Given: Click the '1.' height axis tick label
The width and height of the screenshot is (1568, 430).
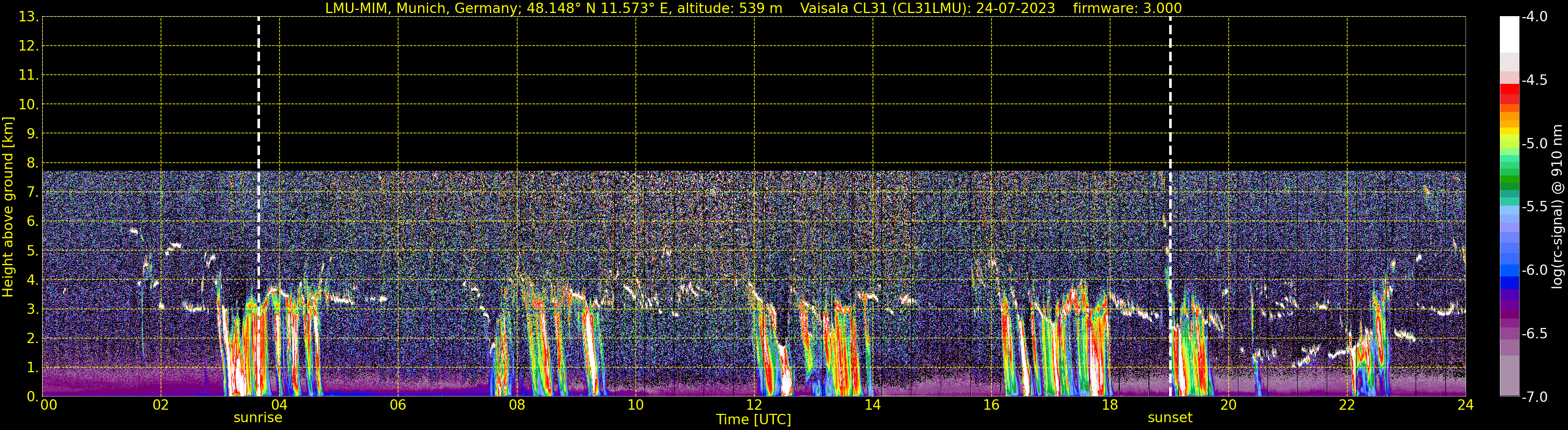Looking at the screenshot, I should pyautogui.click(x=33, y=367).
